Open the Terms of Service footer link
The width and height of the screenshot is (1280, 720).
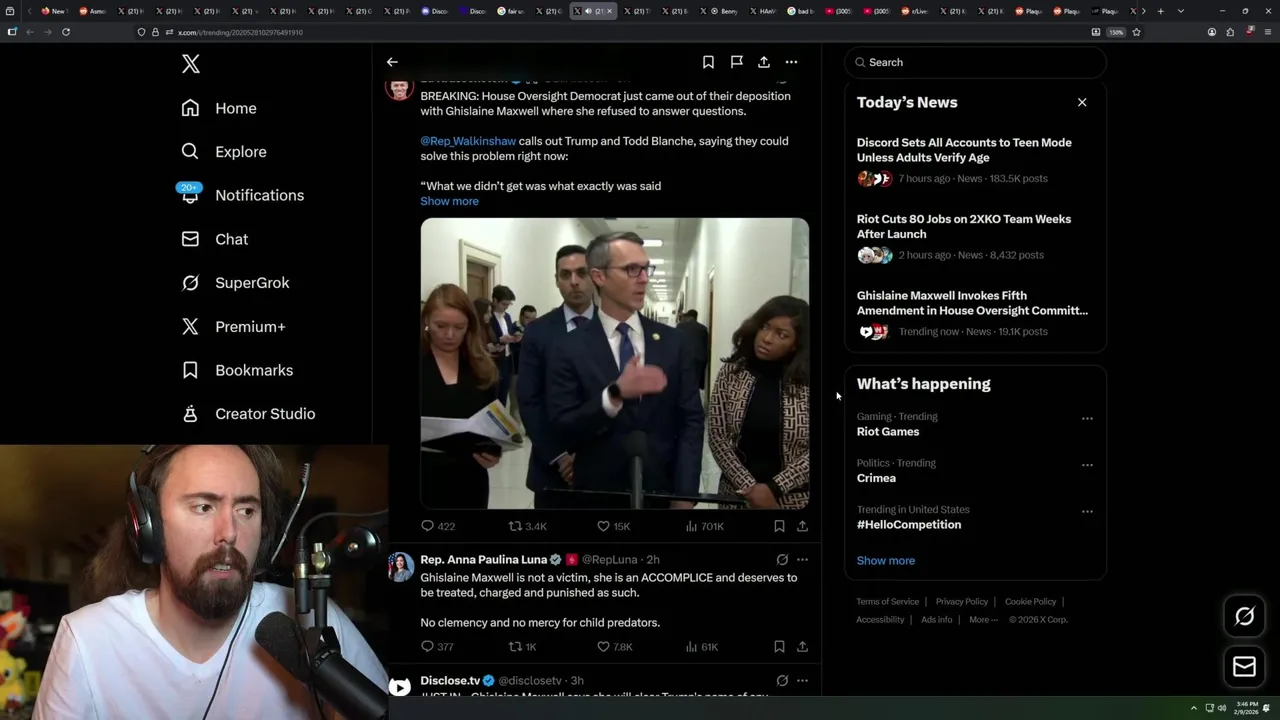(887, 602)
